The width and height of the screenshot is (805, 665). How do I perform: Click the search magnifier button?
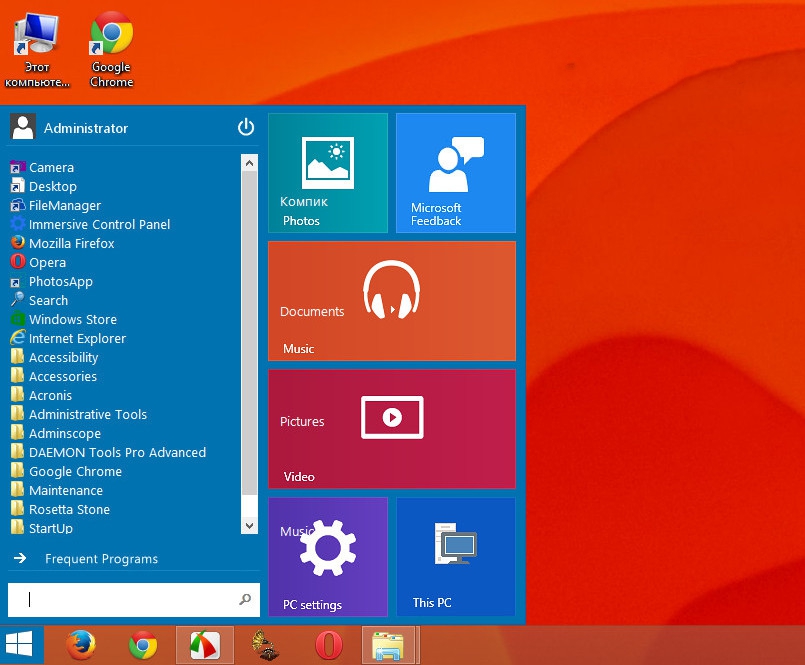pyautogui.click(x=245, y=599)
